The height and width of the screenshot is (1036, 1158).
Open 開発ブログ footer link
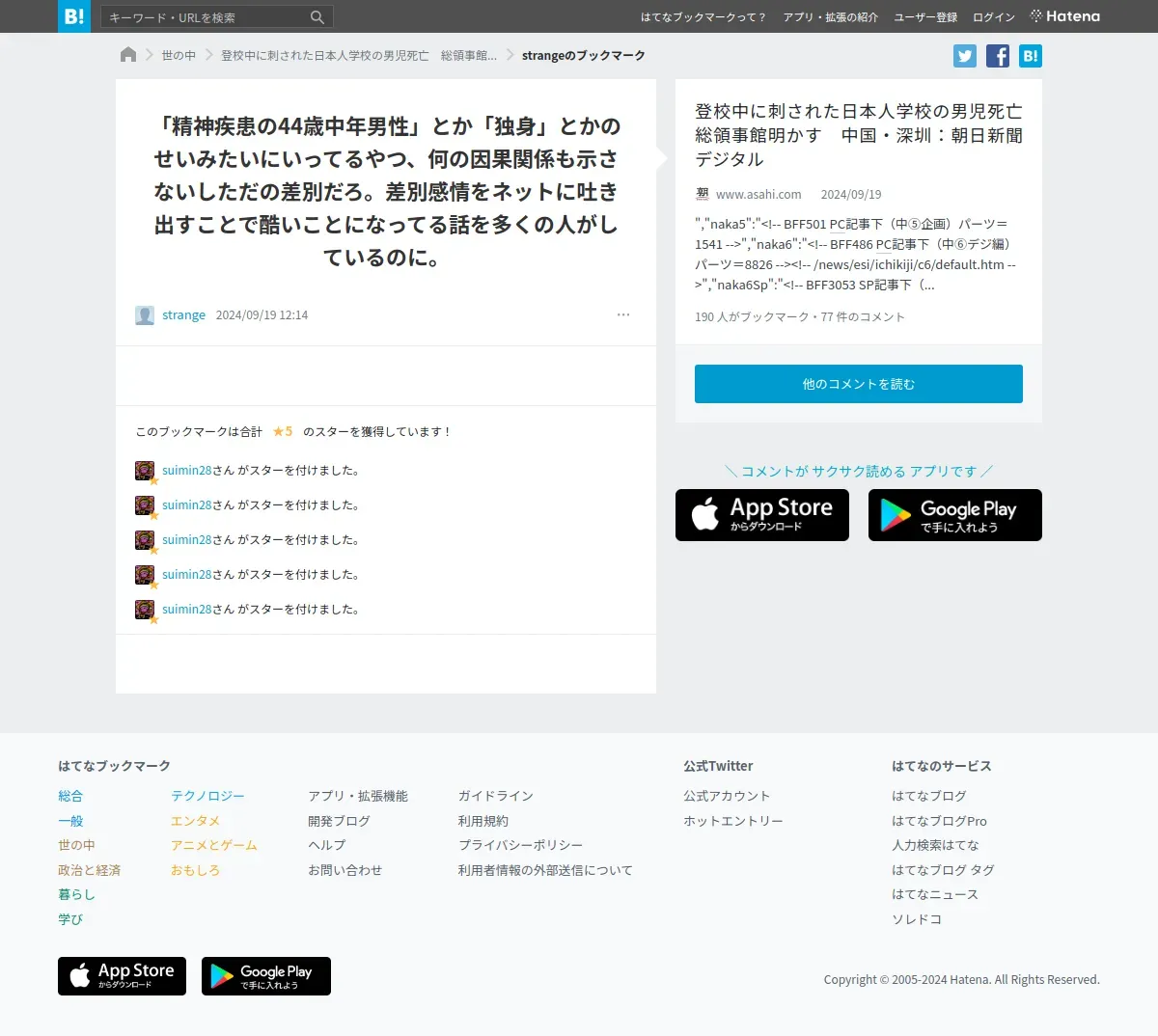[339, 821]
